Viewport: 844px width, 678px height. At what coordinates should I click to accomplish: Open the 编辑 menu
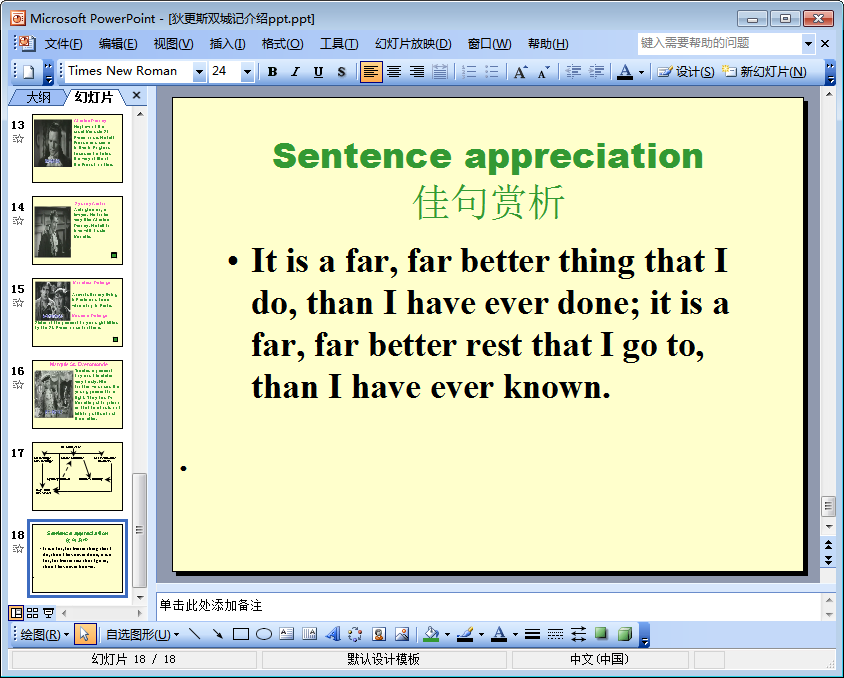[x=118, y=44]
